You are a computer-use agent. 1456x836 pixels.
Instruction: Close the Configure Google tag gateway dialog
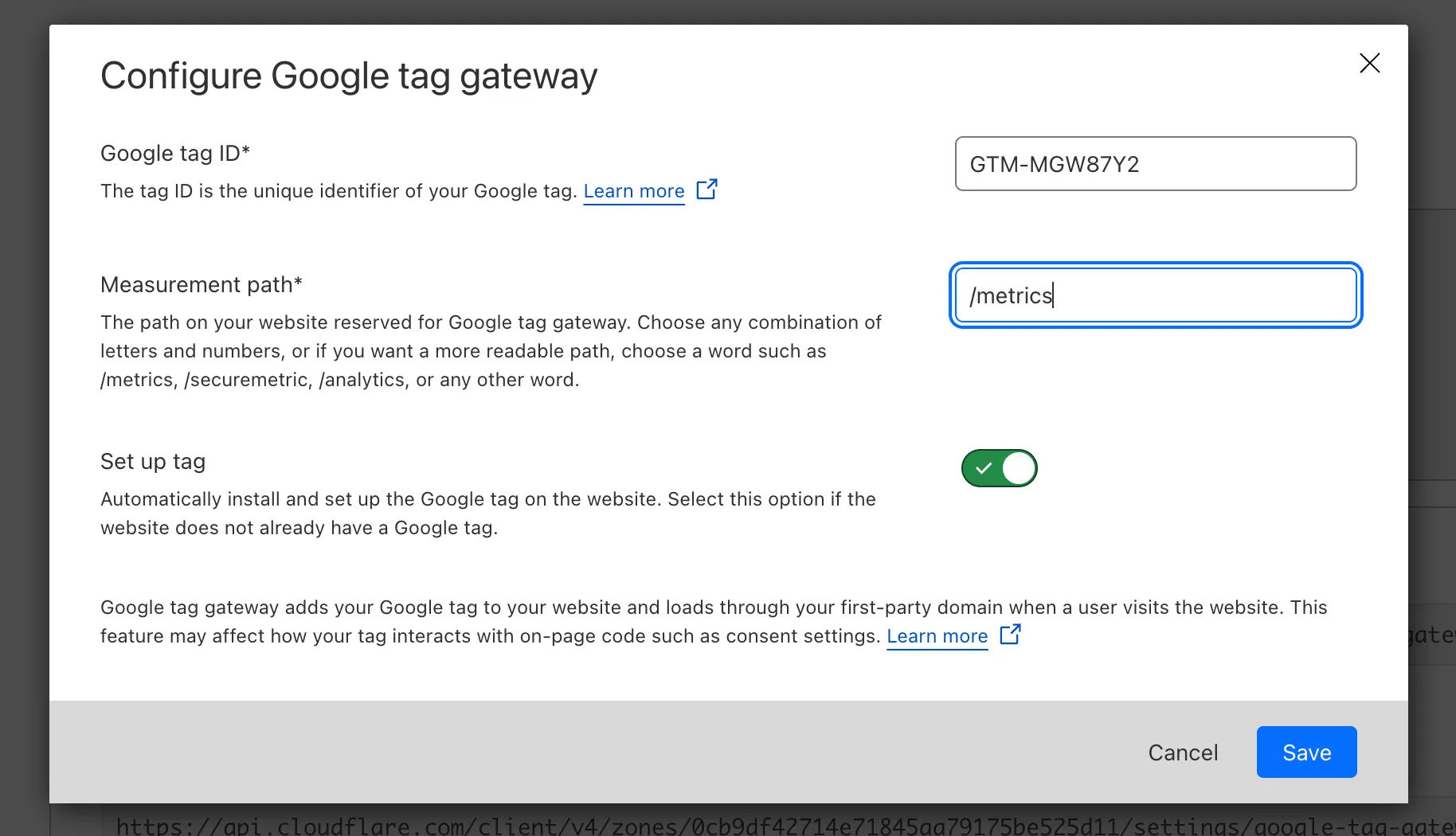tap(1369, 63)
